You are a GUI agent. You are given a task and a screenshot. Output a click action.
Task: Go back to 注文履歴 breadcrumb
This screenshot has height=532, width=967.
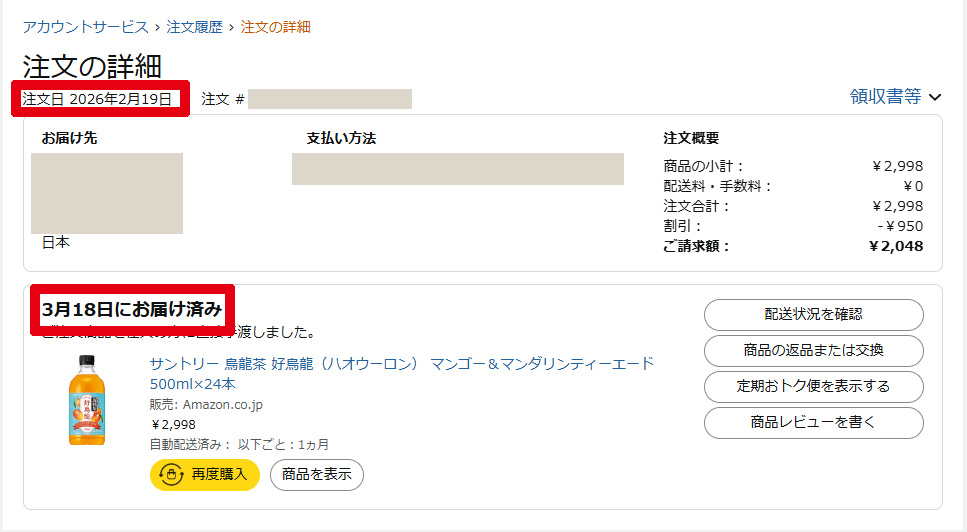point(195,27)
